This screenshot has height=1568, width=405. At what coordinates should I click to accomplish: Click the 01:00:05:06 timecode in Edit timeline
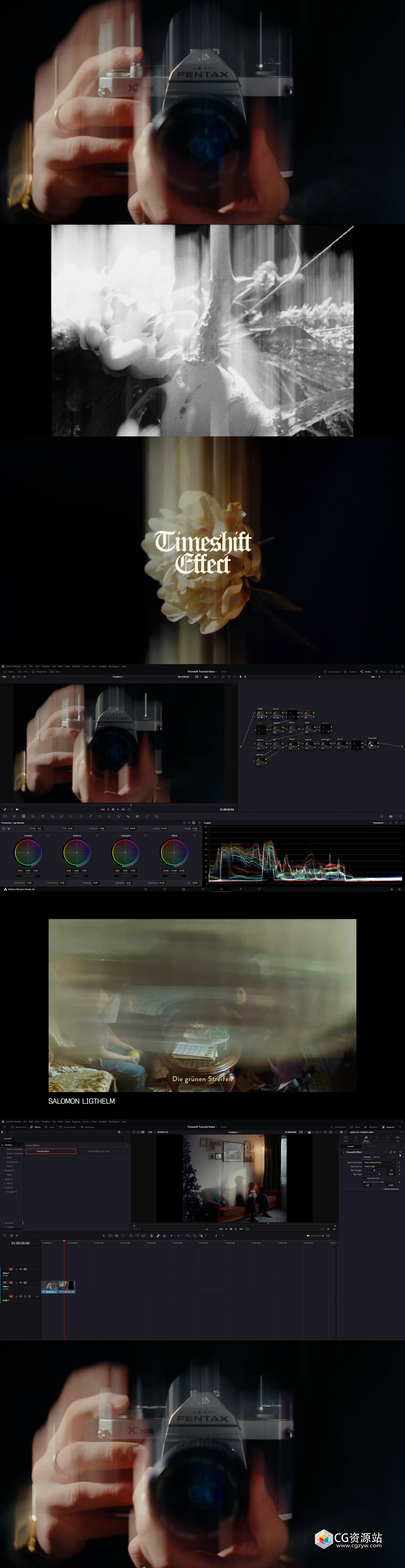coord(21,1244)
